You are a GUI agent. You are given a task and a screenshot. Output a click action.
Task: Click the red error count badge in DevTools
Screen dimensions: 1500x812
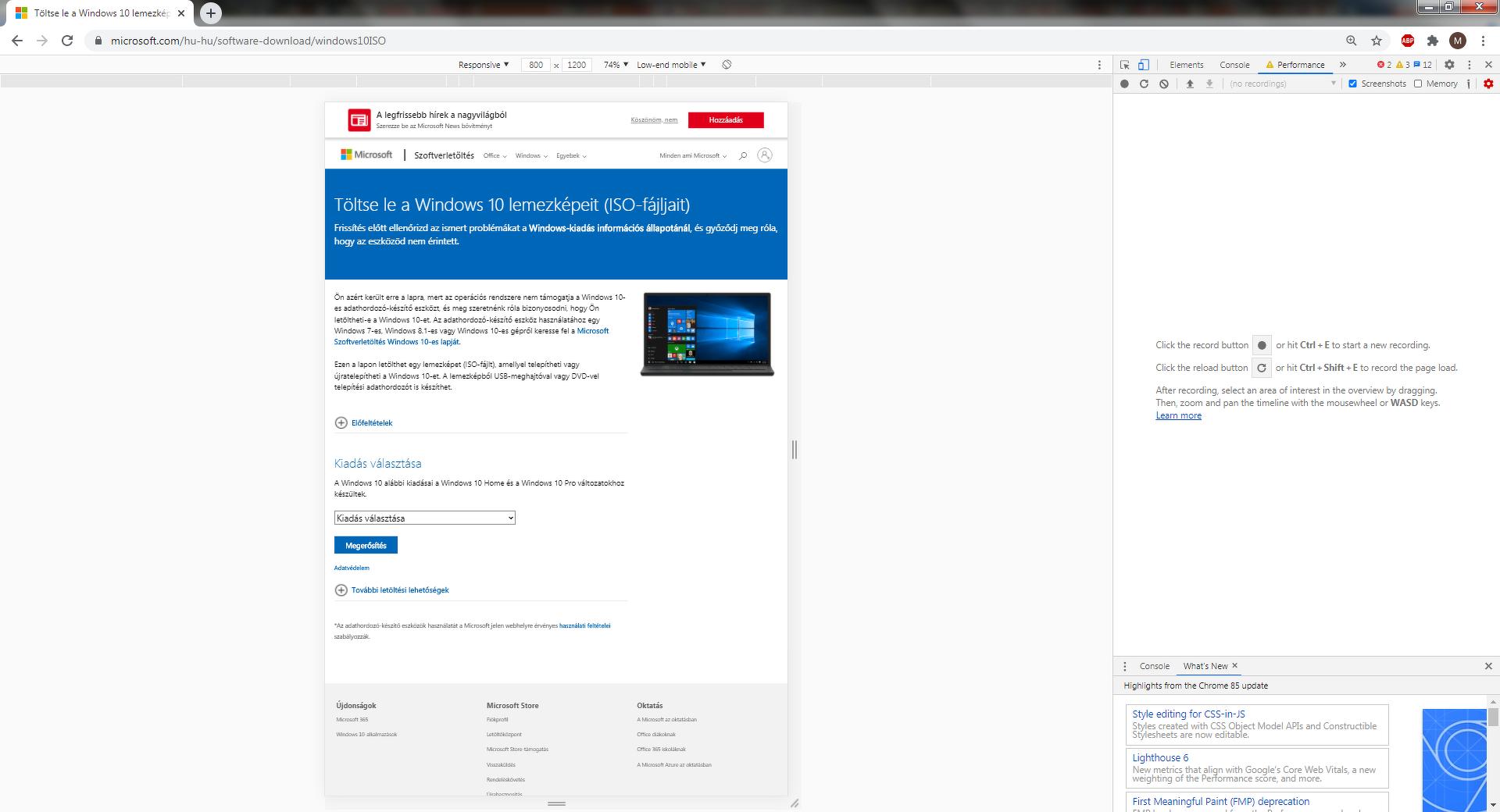pyautogui.click(x=1384, y=65)
